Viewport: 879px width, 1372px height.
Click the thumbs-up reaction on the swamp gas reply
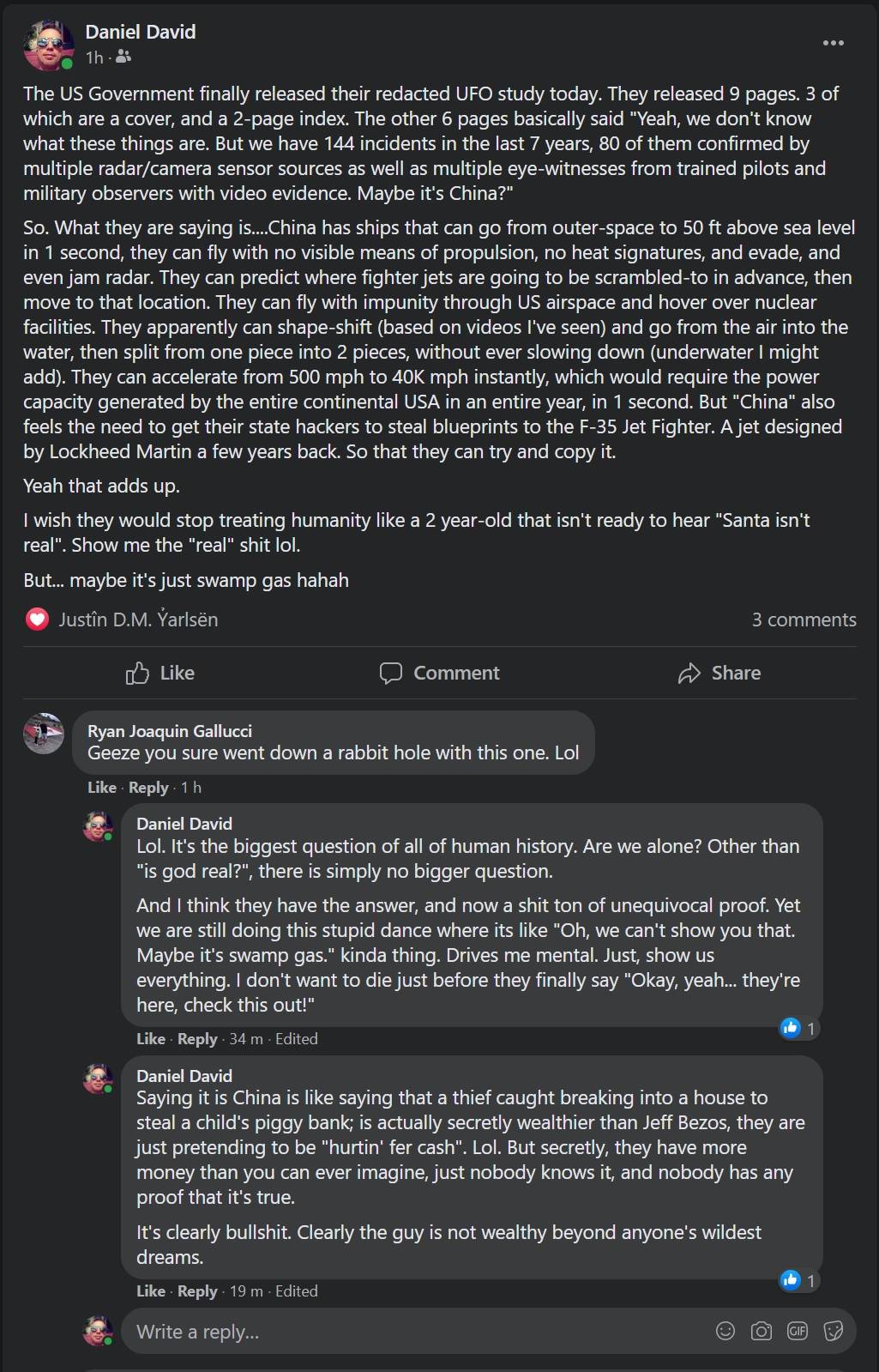(791, 1027)
